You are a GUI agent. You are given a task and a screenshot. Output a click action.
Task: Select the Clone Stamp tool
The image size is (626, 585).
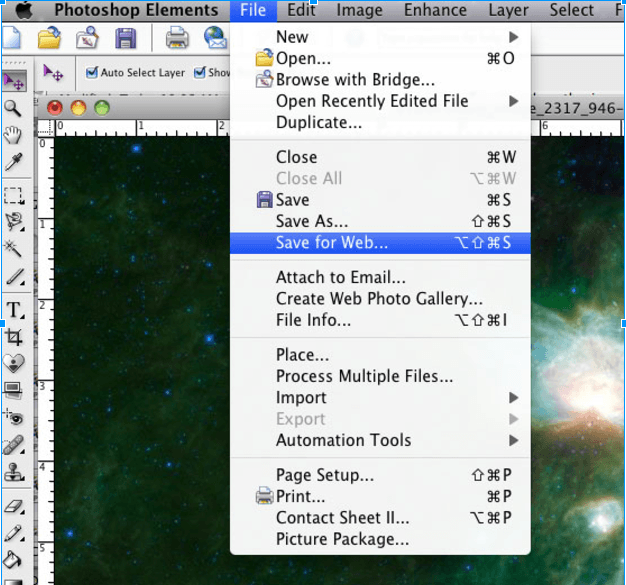click(14, 472)
